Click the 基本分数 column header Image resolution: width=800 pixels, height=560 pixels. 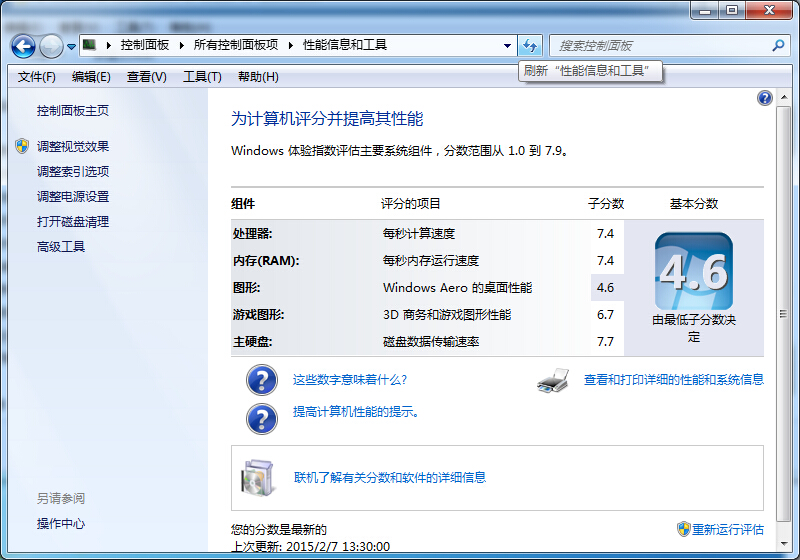click(694, 204)
